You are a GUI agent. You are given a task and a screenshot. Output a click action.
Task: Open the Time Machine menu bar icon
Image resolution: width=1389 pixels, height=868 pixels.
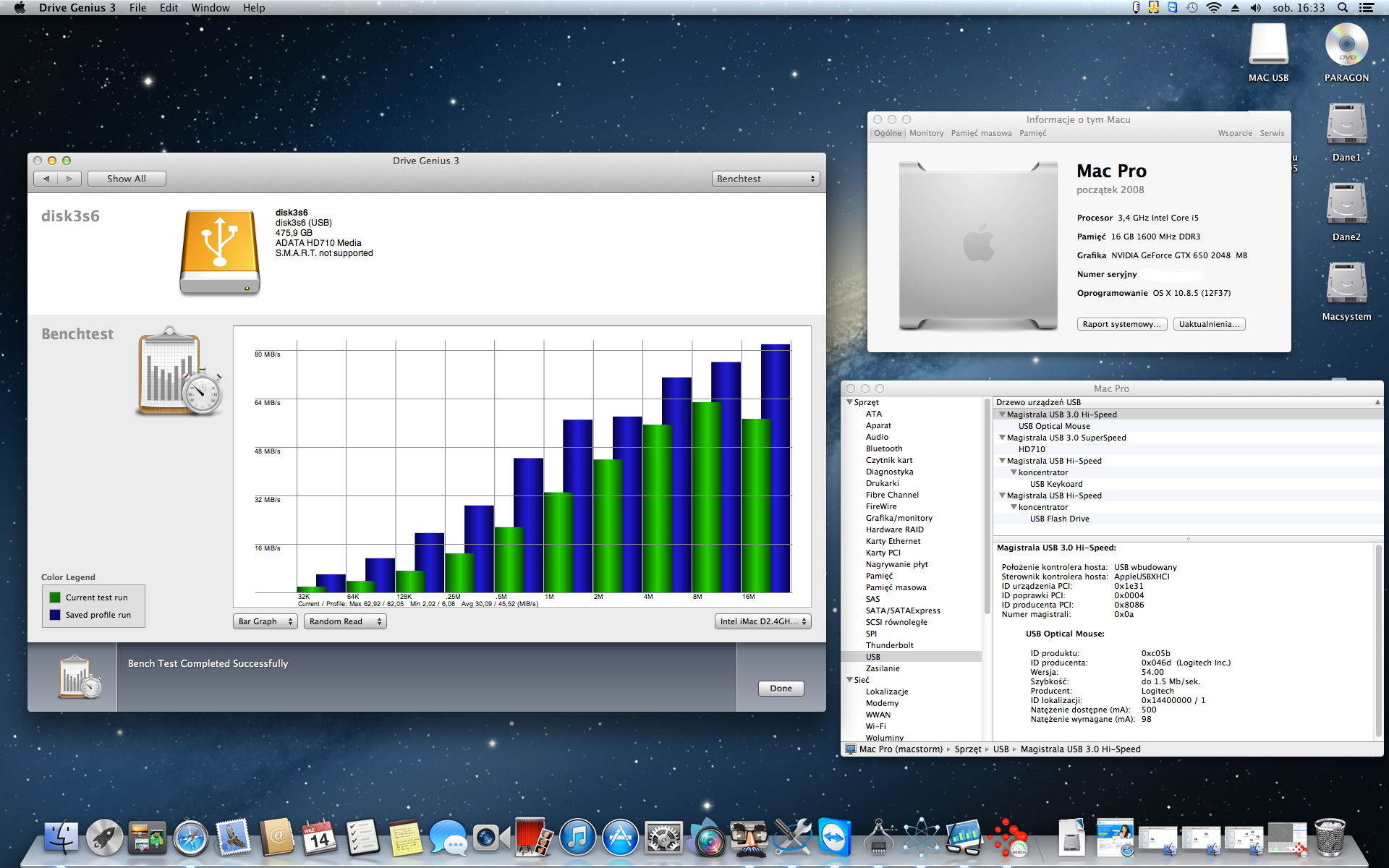coord(1192,8)
